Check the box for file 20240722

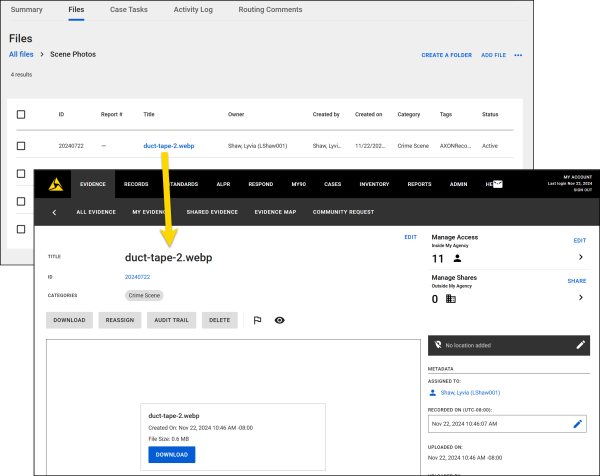click(20, 146)
